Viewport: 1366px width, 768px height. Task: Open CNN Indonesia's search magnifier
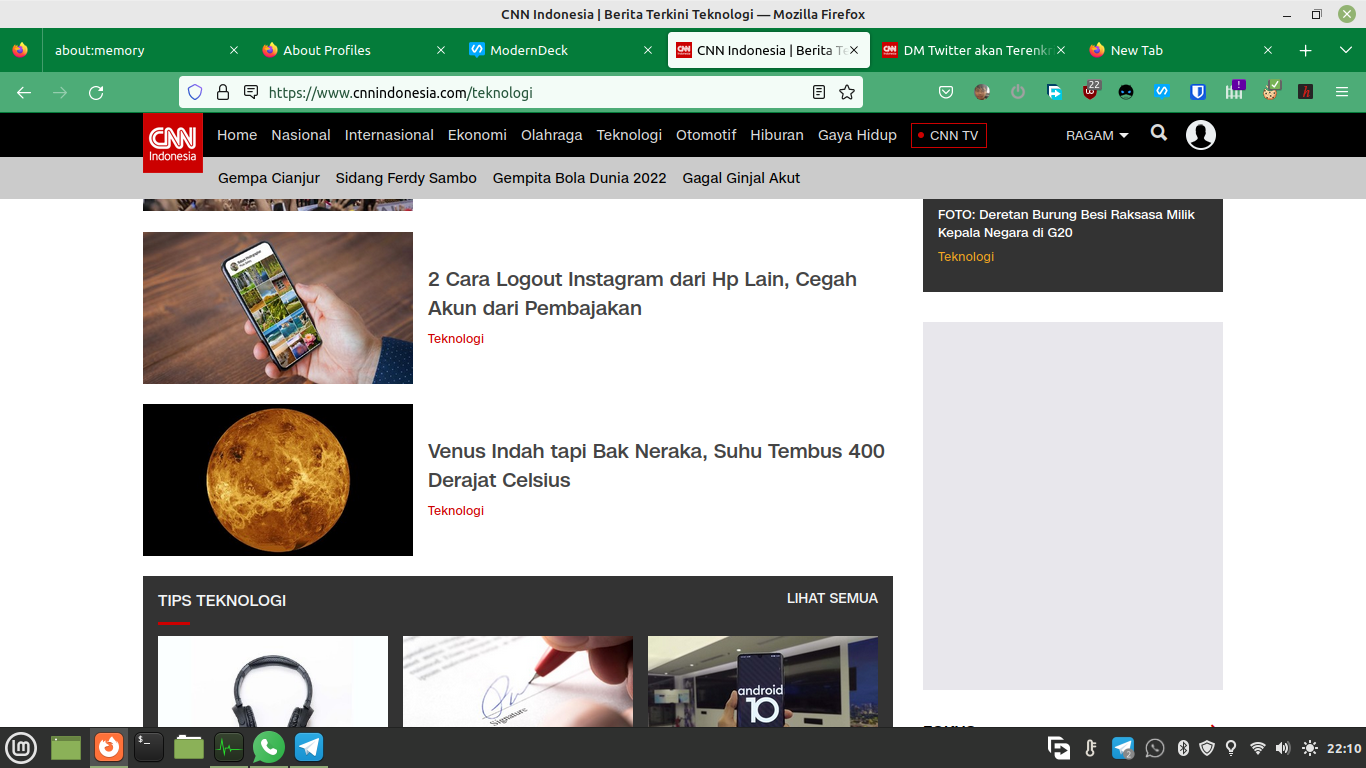click(x=1158, y=134)
